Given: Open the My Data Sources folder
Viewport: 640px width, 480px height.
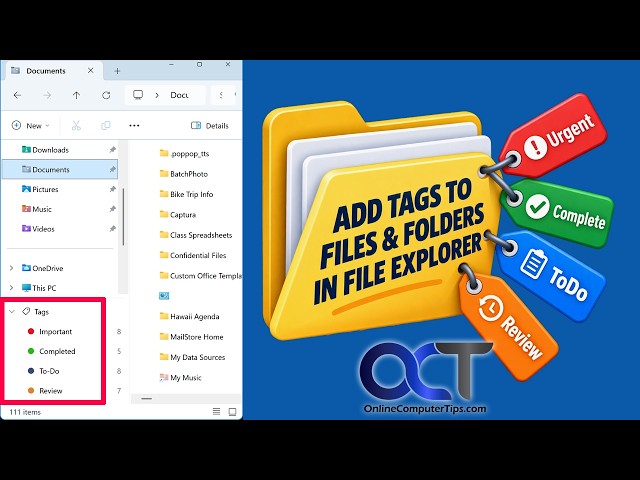Looking at the screenshot, I should [192, 357].
